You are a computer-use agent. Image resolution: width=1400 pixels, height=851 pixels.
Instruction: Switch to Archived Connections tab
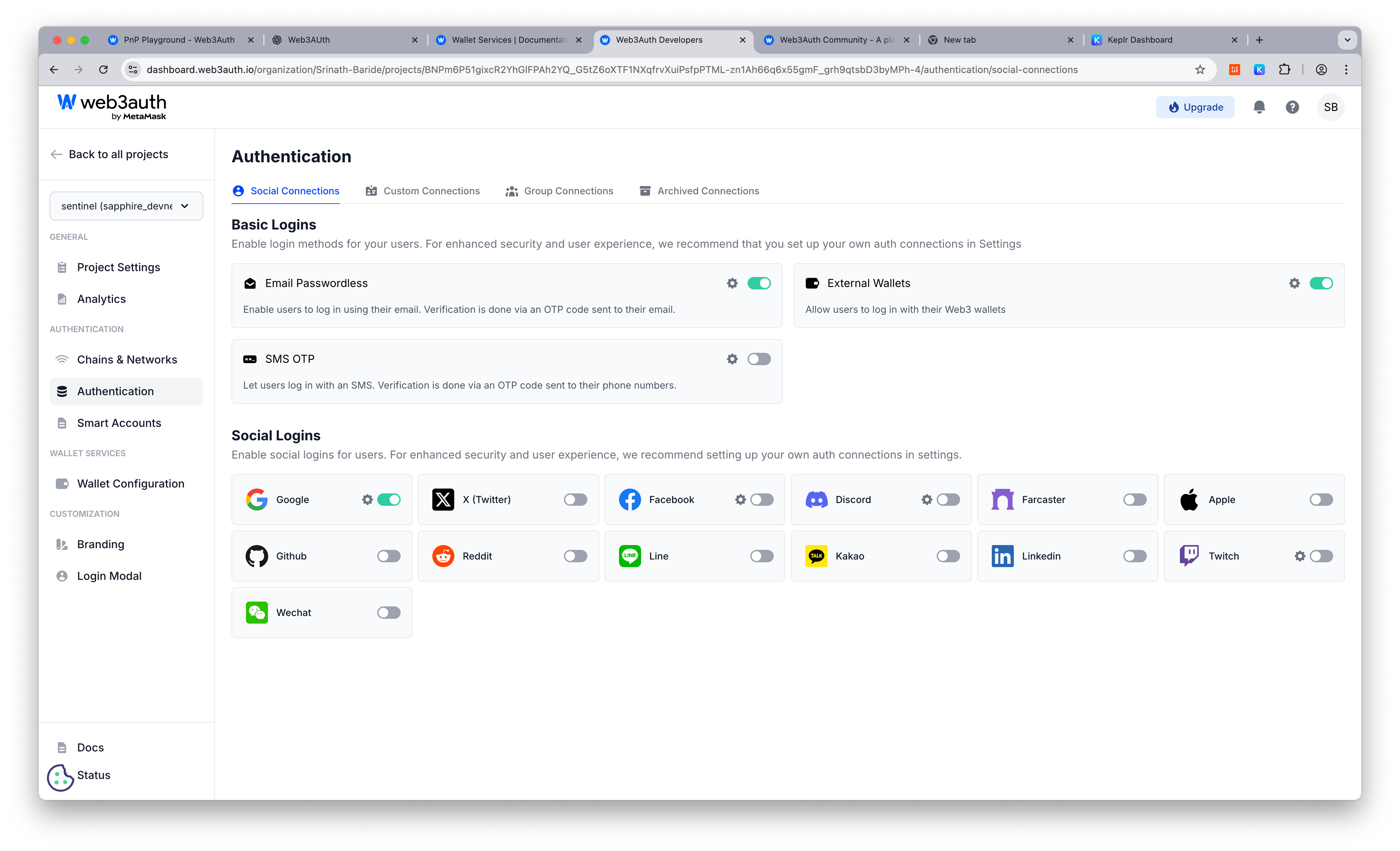(699, 191)
